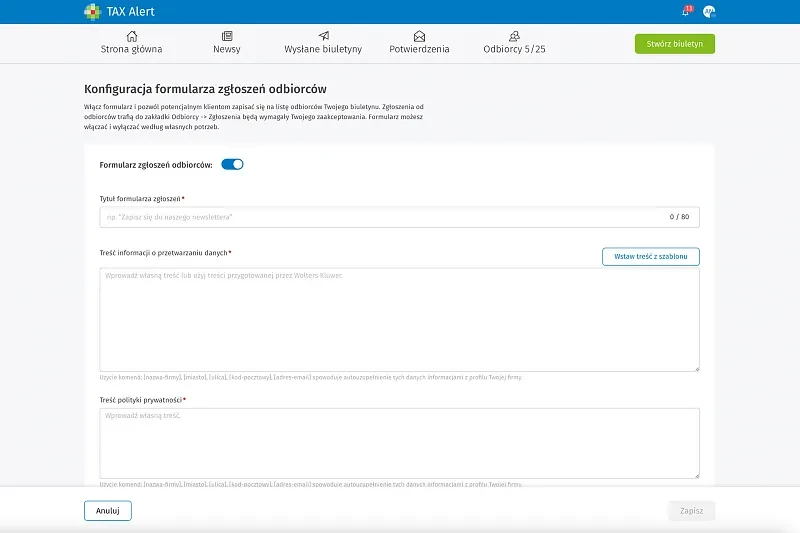Click the newspaper icon above Newsy

click(227, 36)
